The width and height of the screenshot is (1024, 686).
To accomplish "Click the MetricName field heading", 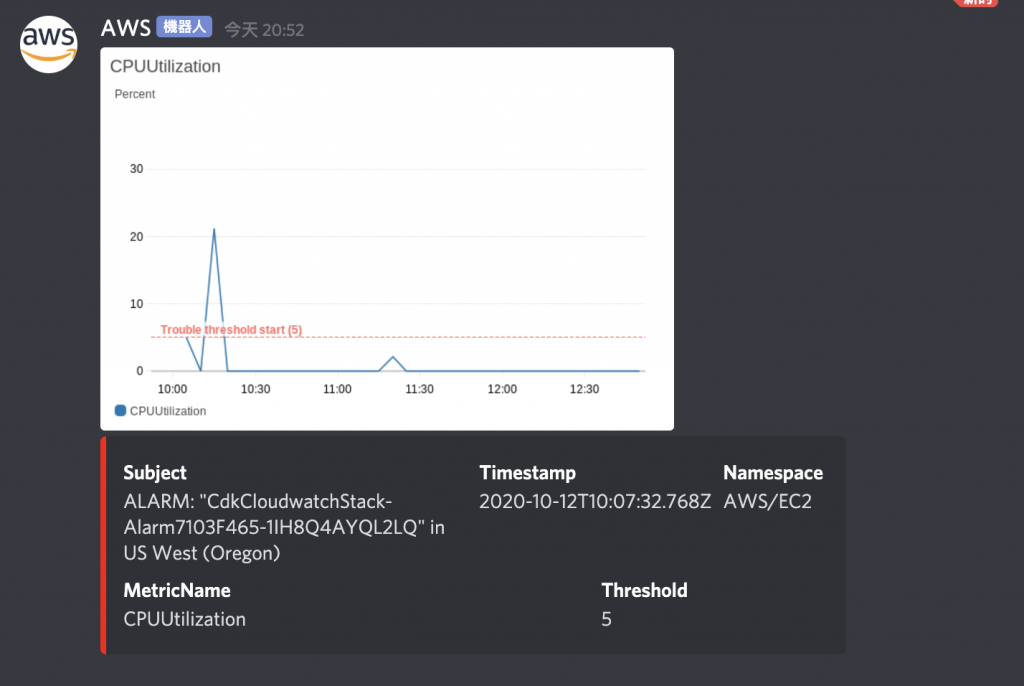I will pos(177,590).
